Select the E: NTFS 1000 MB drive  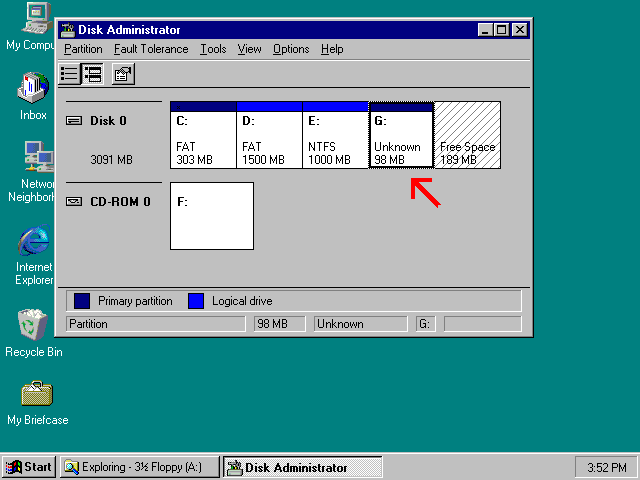point(336,135)
